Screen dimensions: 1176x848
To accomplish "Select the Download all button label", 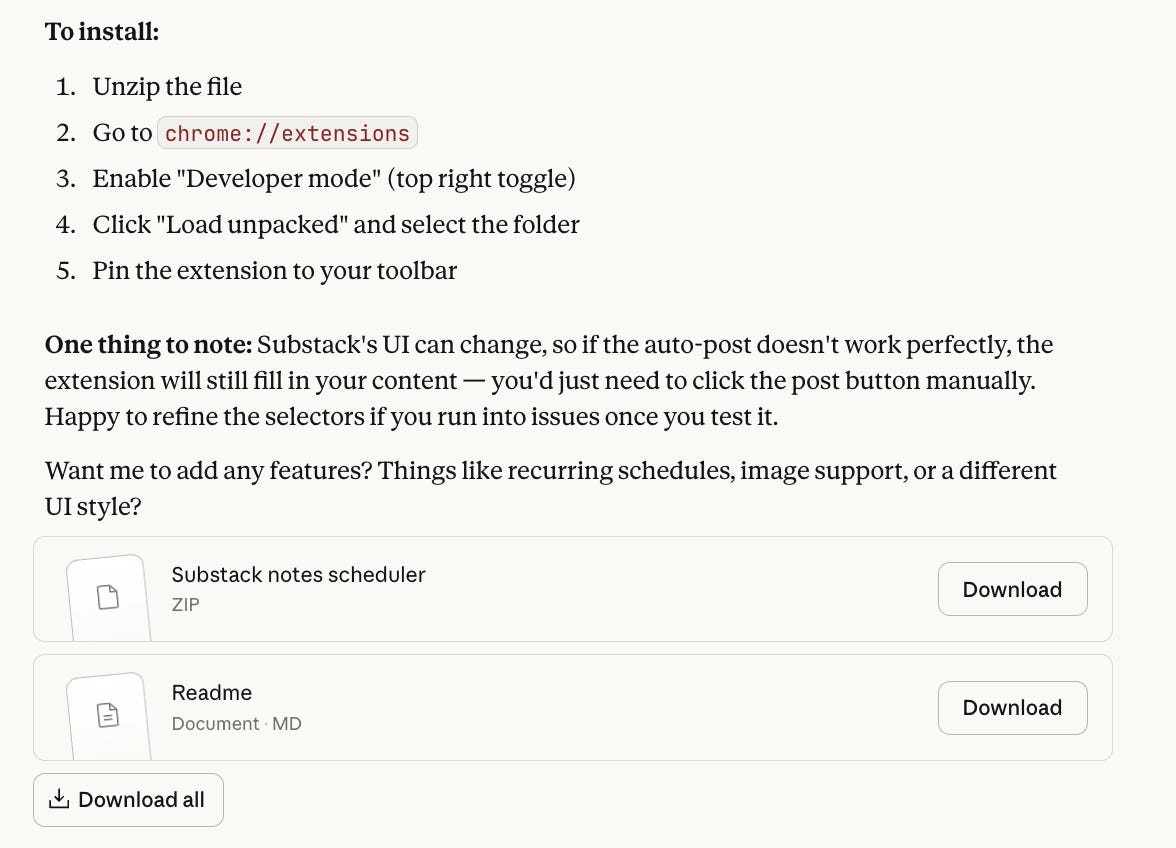I will (141, 800).
